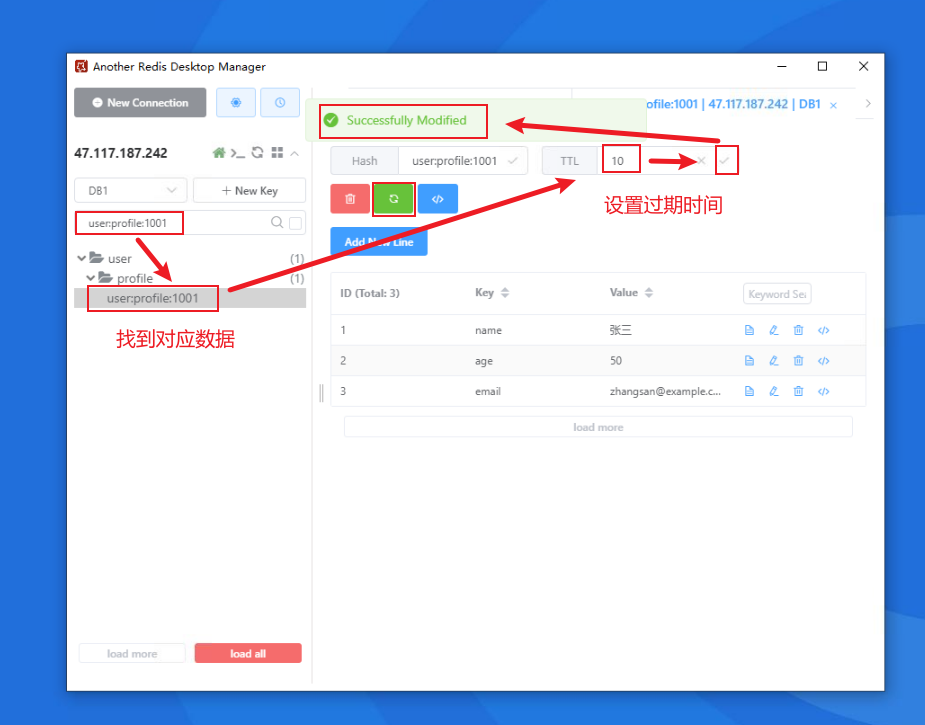Switch to the 47.117.187.242 | DB1 tab
Screen dimensions: 925x725
(x=733, y=104)
